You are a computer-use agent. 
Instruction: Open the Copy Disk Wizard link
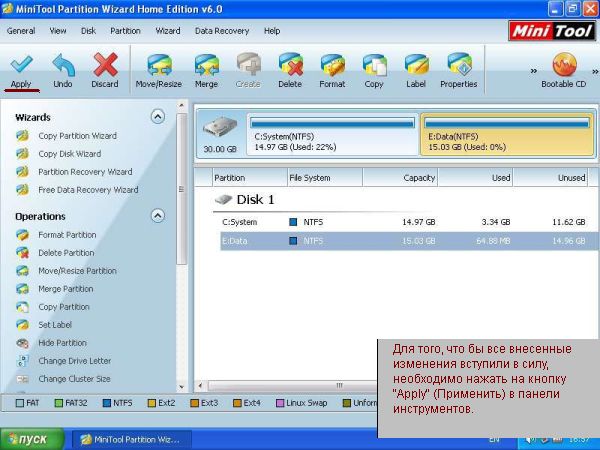tap(70, 154)
